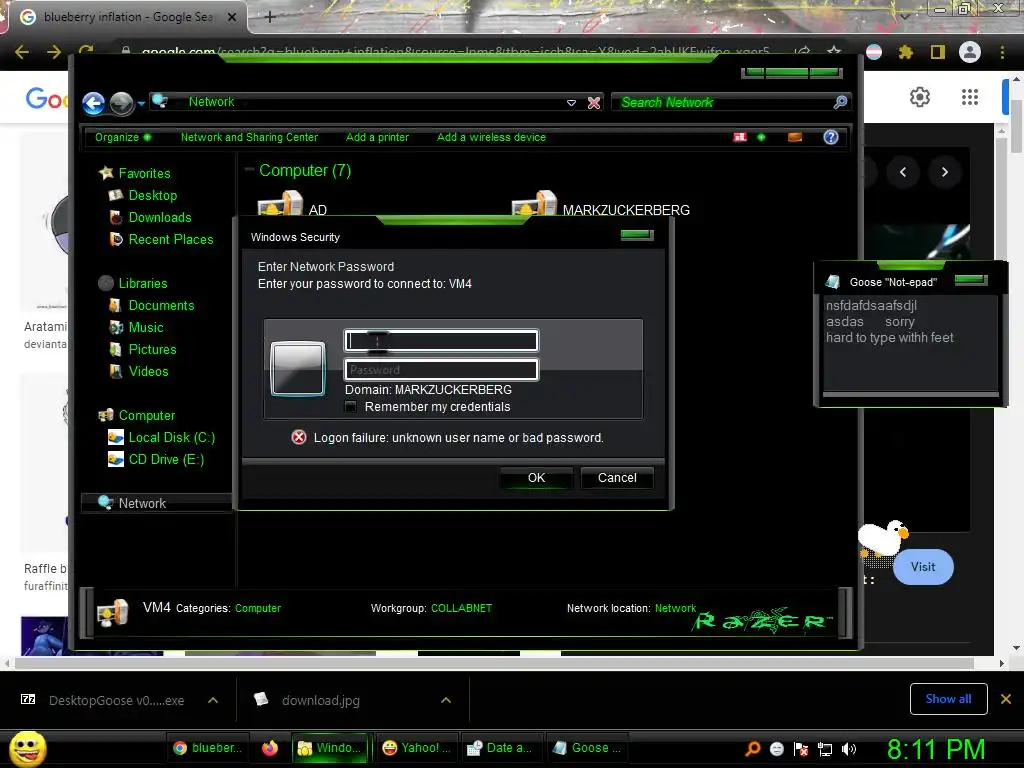Switch to Yahoo! taskbar item
1024x768 pixels.
pyautogui.click(x=417, y=748)
